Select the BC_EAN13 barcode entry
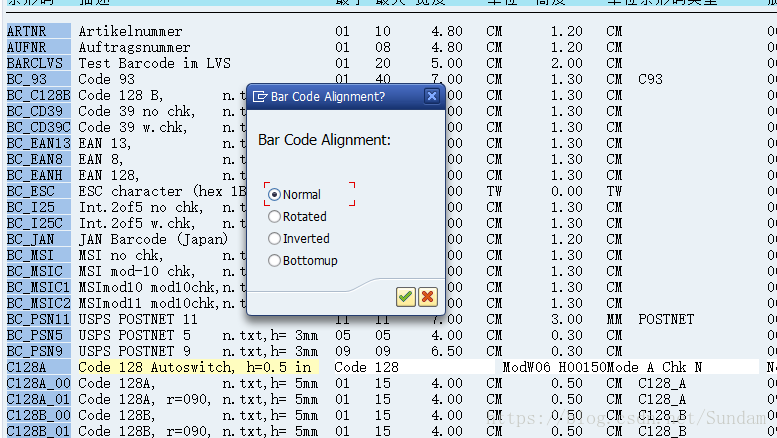This screenshot has height=438, width=777. coord(39,143)
